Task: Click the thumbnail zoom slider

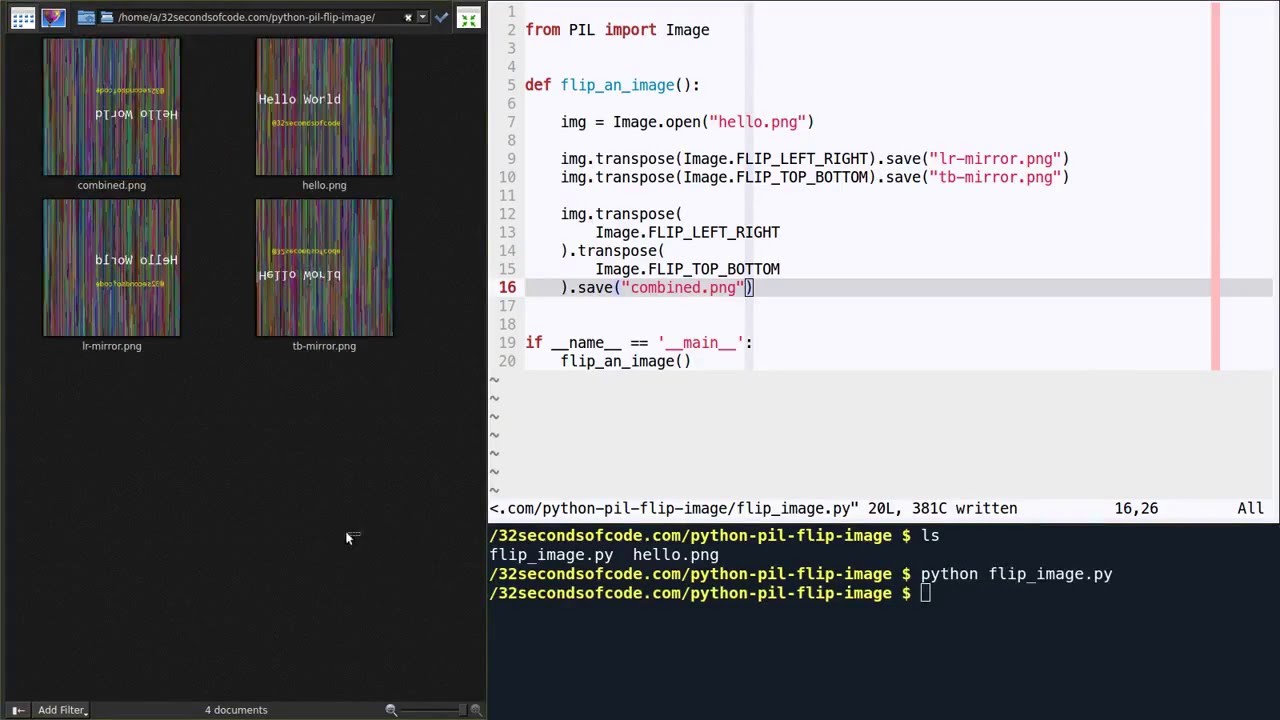Action: click(x=434, y=710)
